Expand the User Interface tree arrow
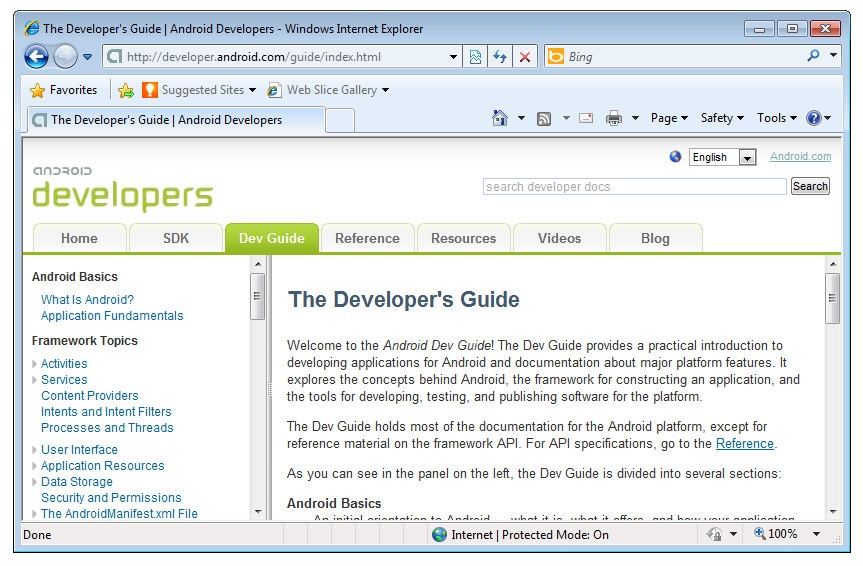 coord(35,450)
